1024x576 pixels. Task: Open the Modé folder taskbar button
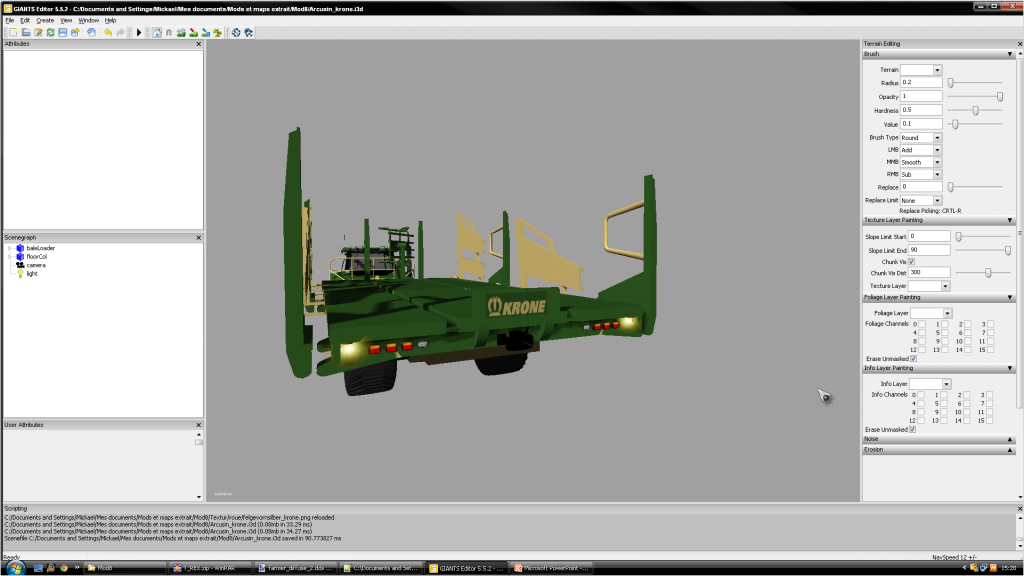(x=125, y=568)
